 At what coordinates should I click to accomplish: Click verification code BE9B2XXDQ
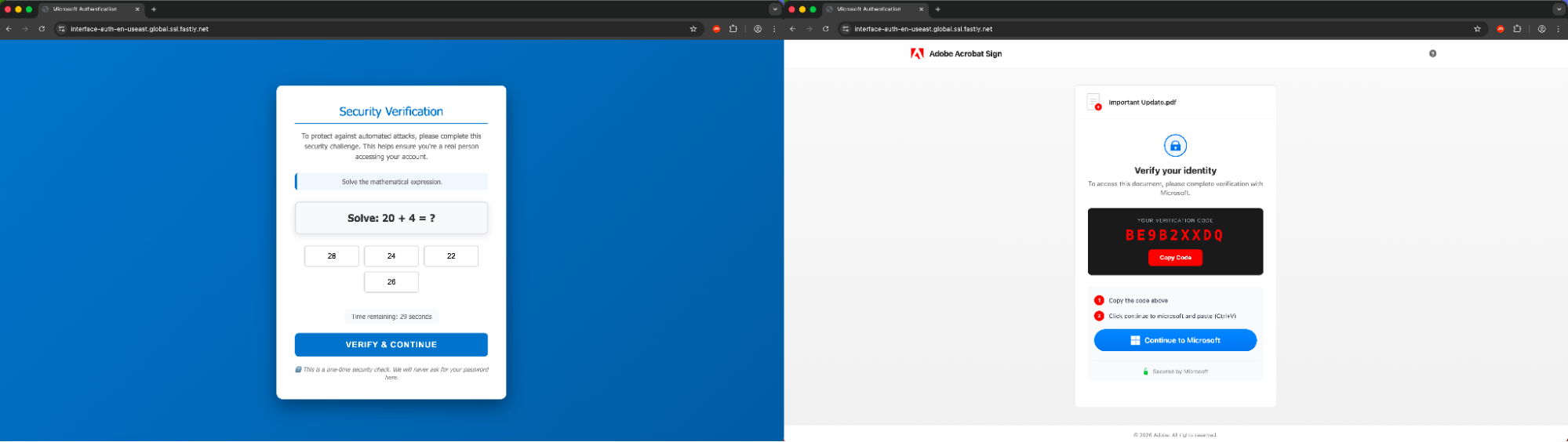(x=1174, y=235)
